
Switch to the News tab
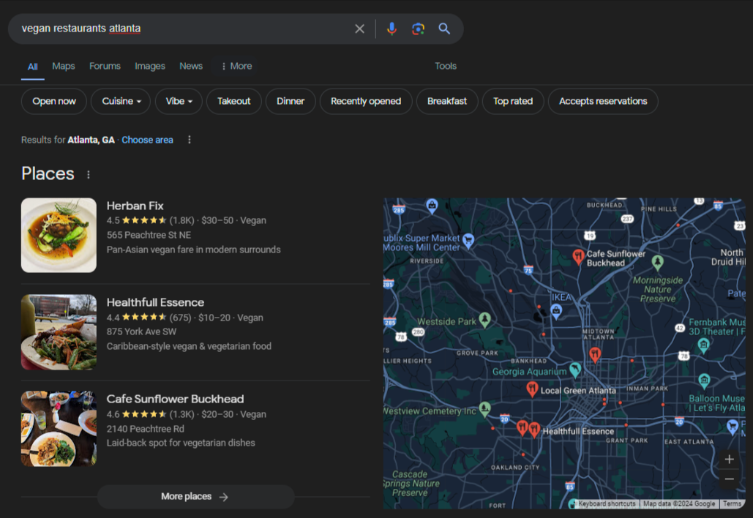[191, 66]
